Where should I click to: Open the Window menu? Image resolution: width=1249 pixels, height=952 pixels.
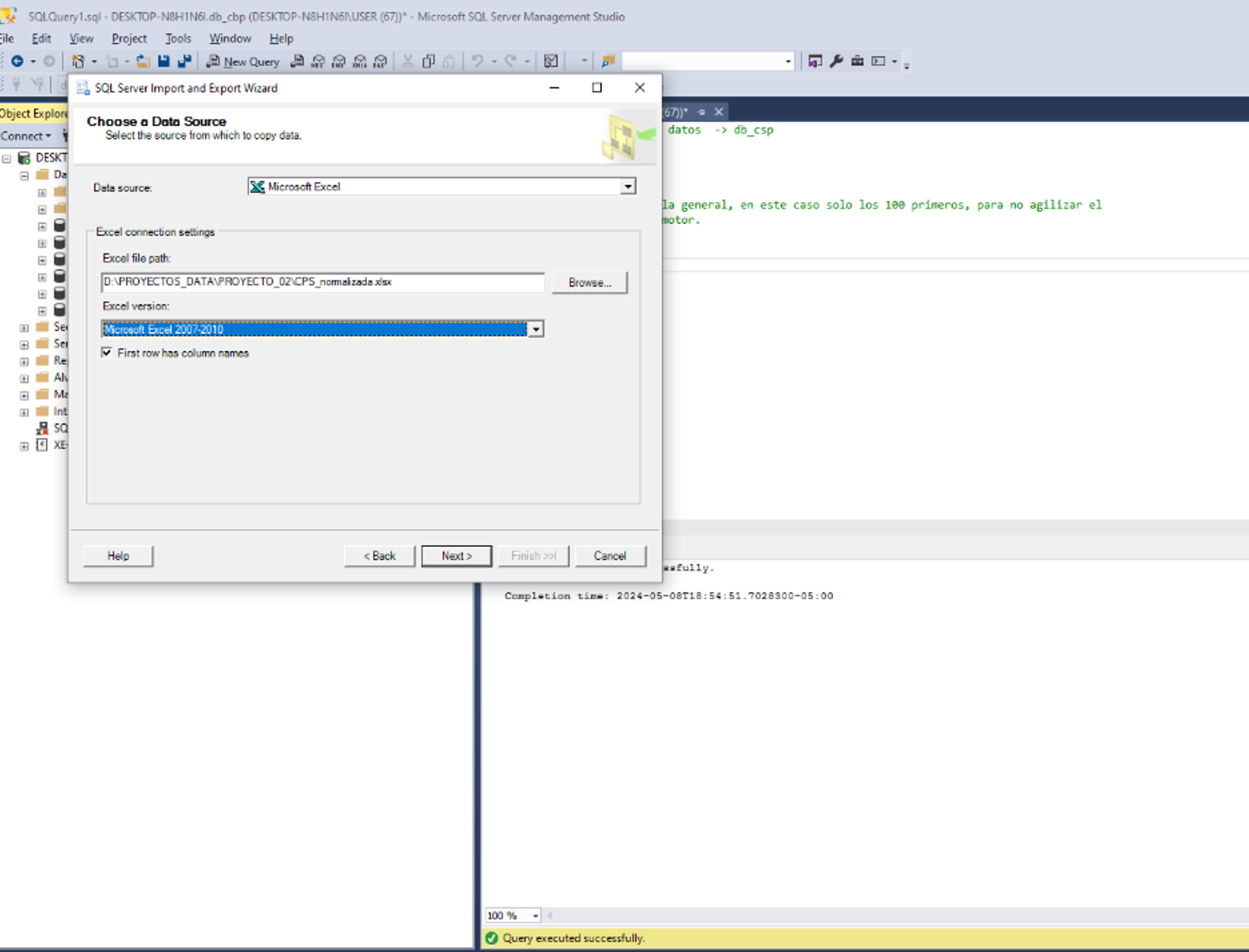tap(230, 39)
